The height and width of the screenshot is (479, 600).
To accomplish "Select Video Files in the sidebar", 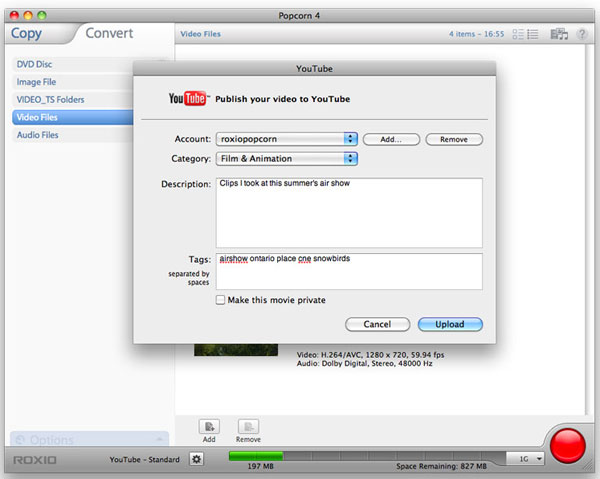I will (x=73, y=117).
